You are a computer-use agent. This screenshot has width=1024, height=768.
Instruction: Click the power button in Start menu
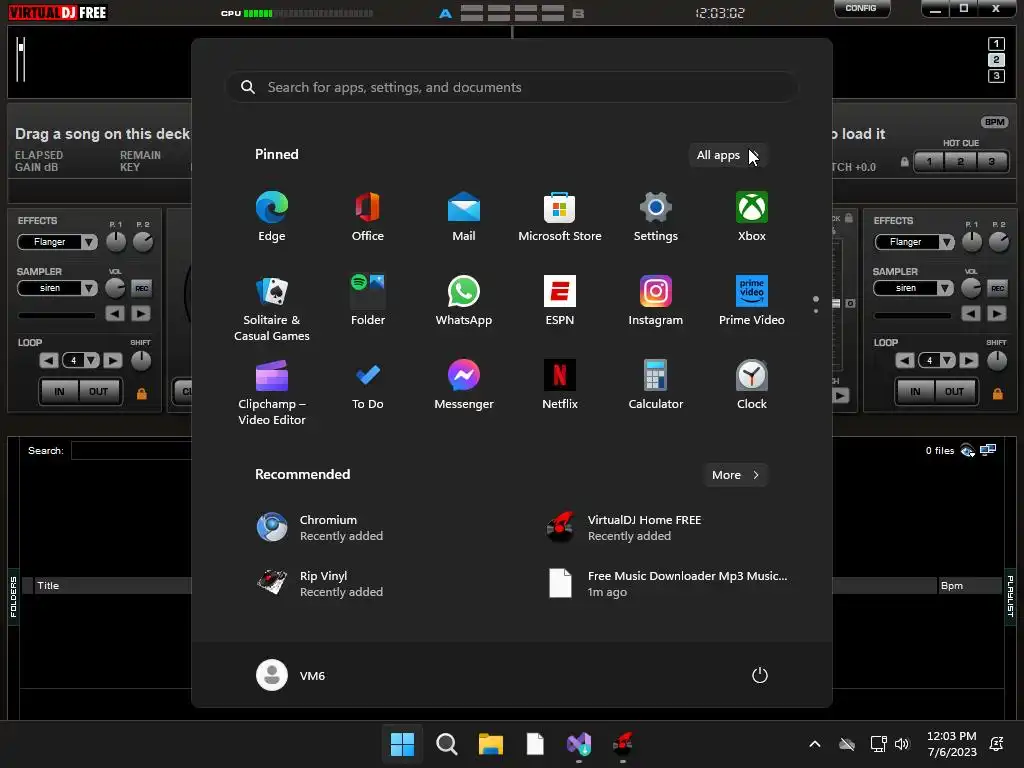(x=760, y=675)
